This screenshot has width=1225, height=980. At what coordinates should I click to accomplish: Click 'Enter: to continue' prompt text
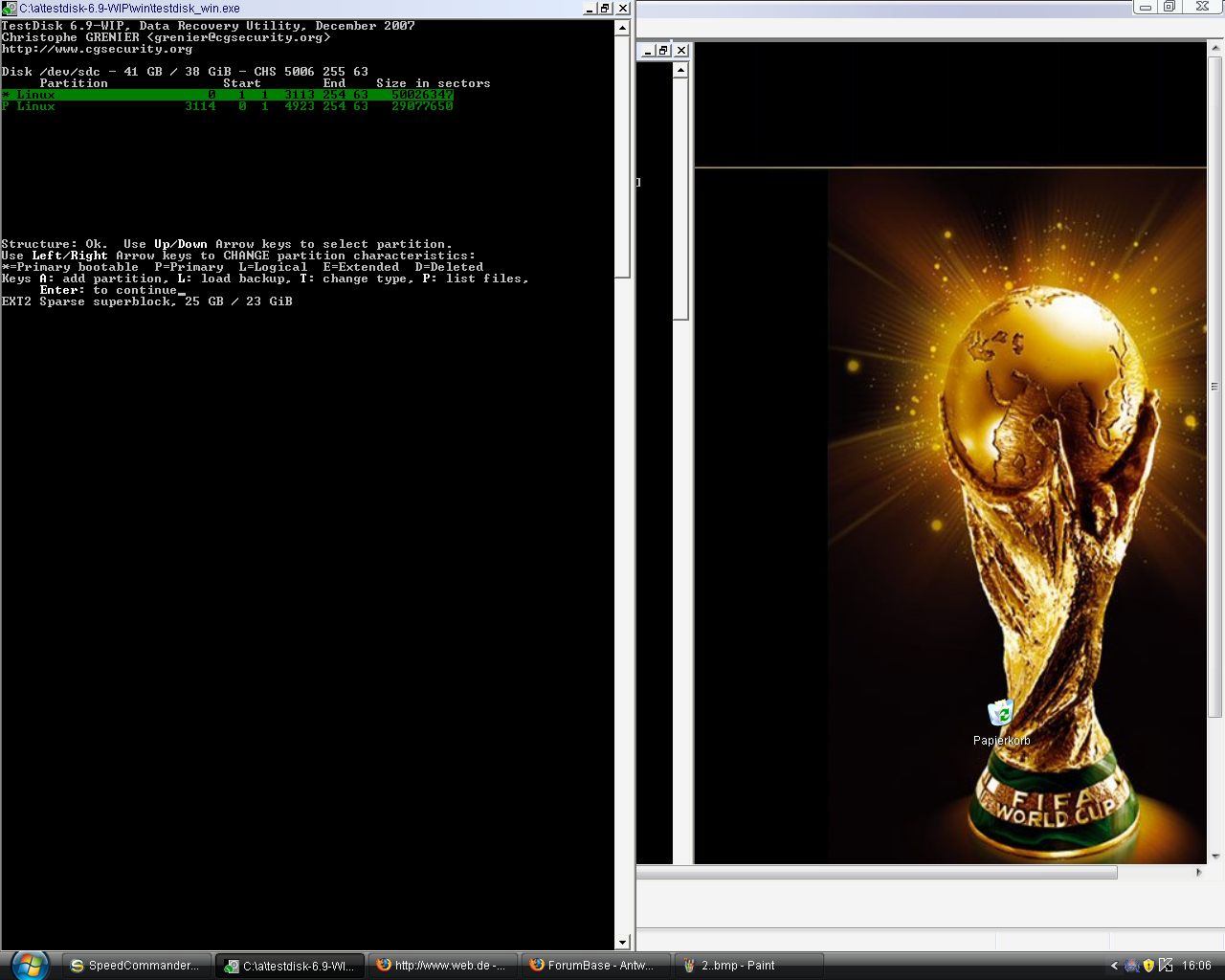(x=108, y=290)
